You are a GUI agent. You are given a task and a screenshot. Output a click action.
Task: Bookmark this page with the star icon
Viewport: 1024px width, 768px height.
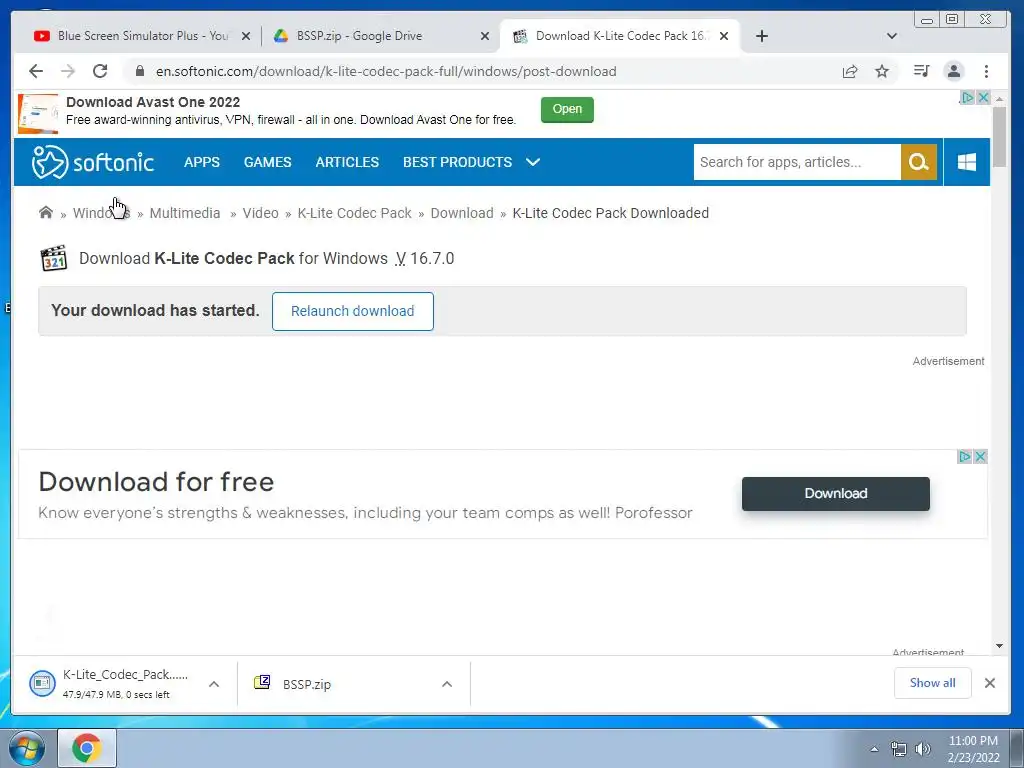[882, 71]
